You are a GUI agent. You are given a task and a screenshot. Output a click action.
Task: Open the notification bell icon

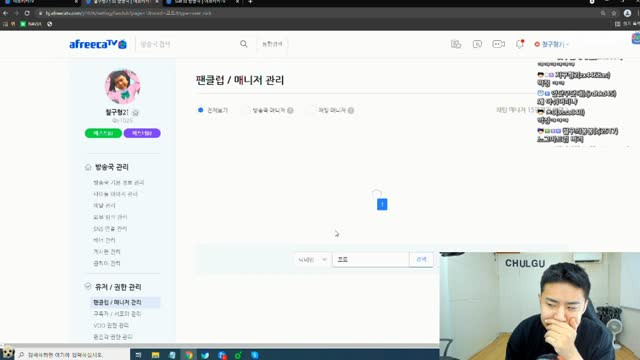pyautogui.click(x=520, y=44)
